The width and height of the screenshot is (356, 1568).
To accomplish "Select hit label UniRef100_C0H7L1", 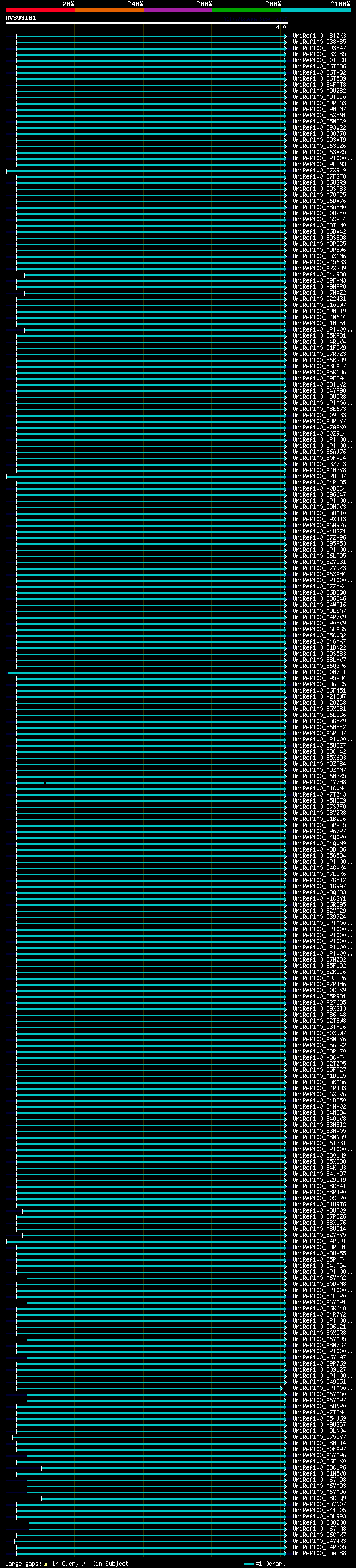I will [319, 672].
